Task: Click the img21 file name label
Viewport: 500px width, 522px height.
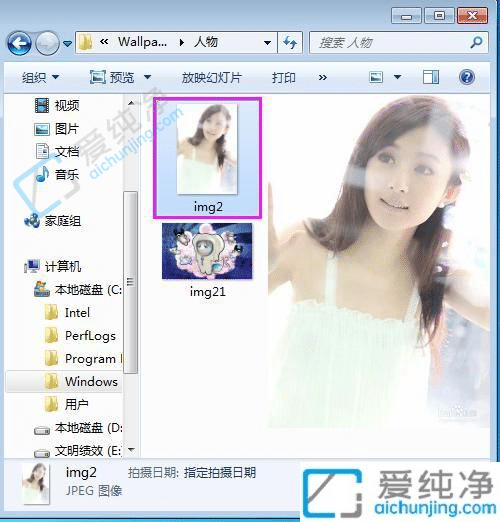Action: point(208,292)
